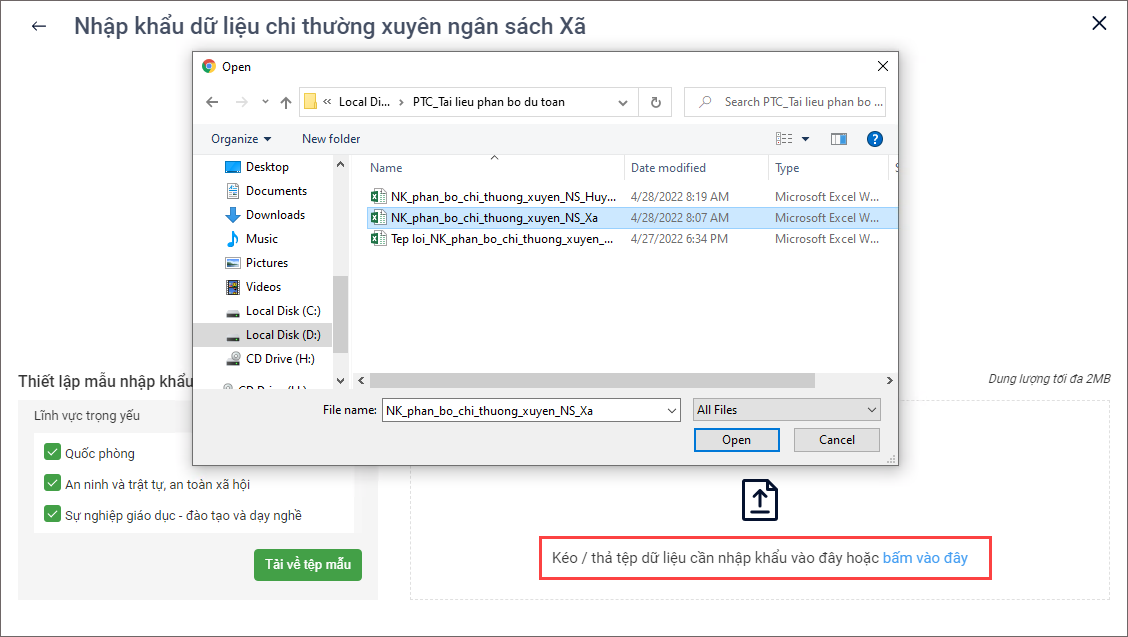Click the 'bấm vào đây' link
This screenshot has height=637, width=1128.
click(x=925, y=558)
